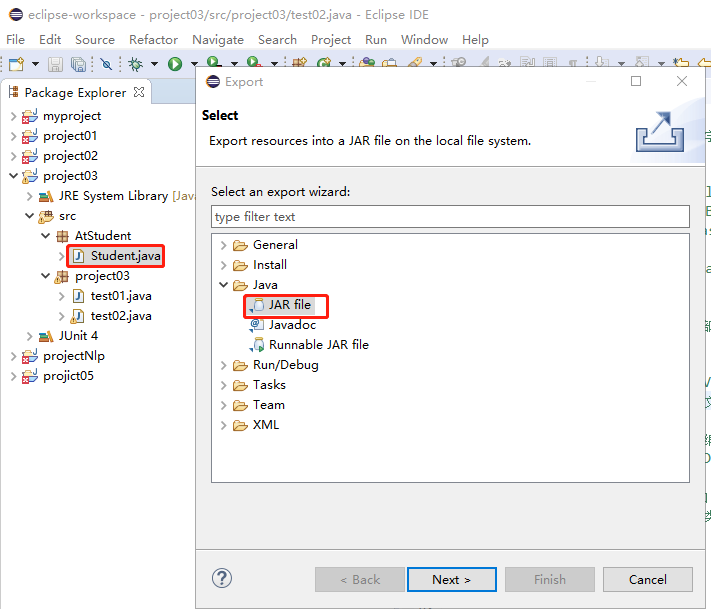Viewport: 711px width, 609px height.
Task: Collapse the project03 project node
Action: (14, 176)
